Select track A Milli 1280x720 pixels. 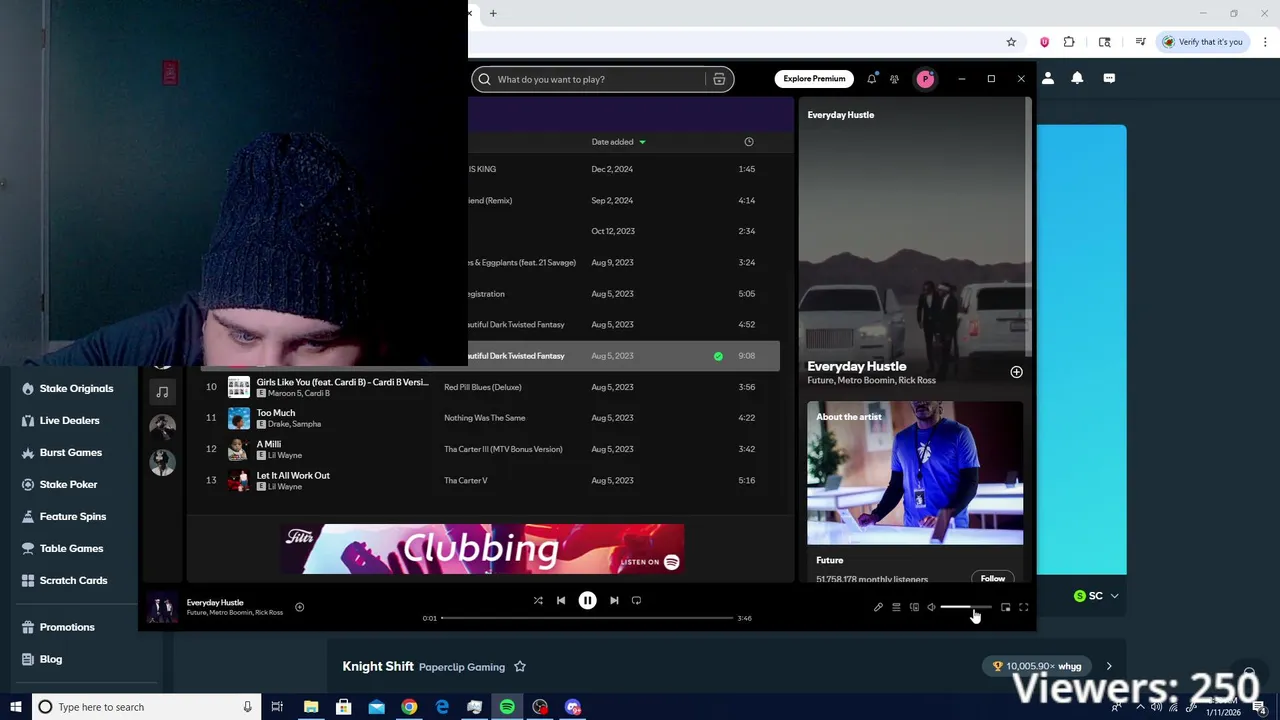[x=269, y=444]
